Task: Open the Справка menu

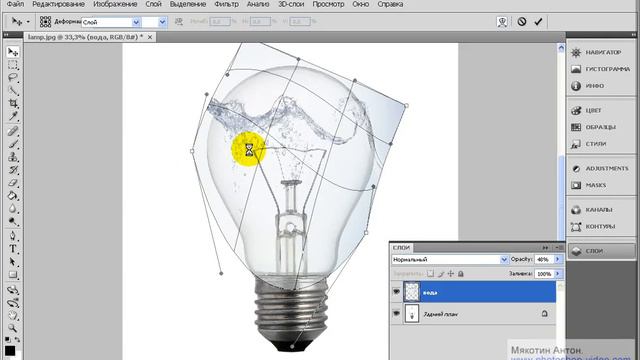Action: click(390, 4)
